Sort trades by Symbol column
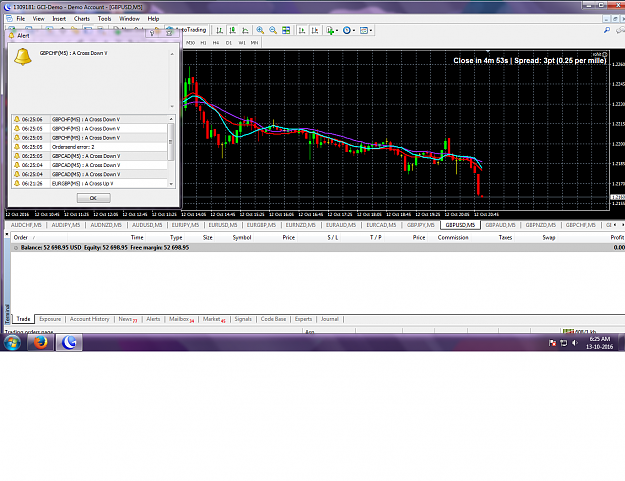Screen dimensions: 625x481 [242, 238]
